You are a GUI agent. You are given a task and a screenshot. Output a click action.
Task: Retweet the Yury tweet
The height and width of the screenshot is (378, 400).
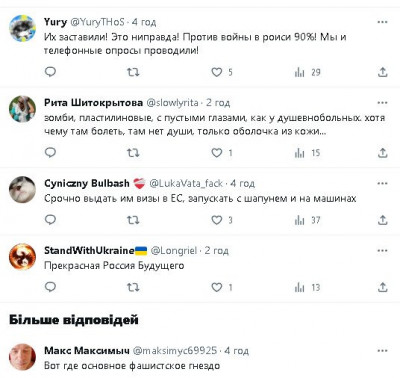pos(133,72)
